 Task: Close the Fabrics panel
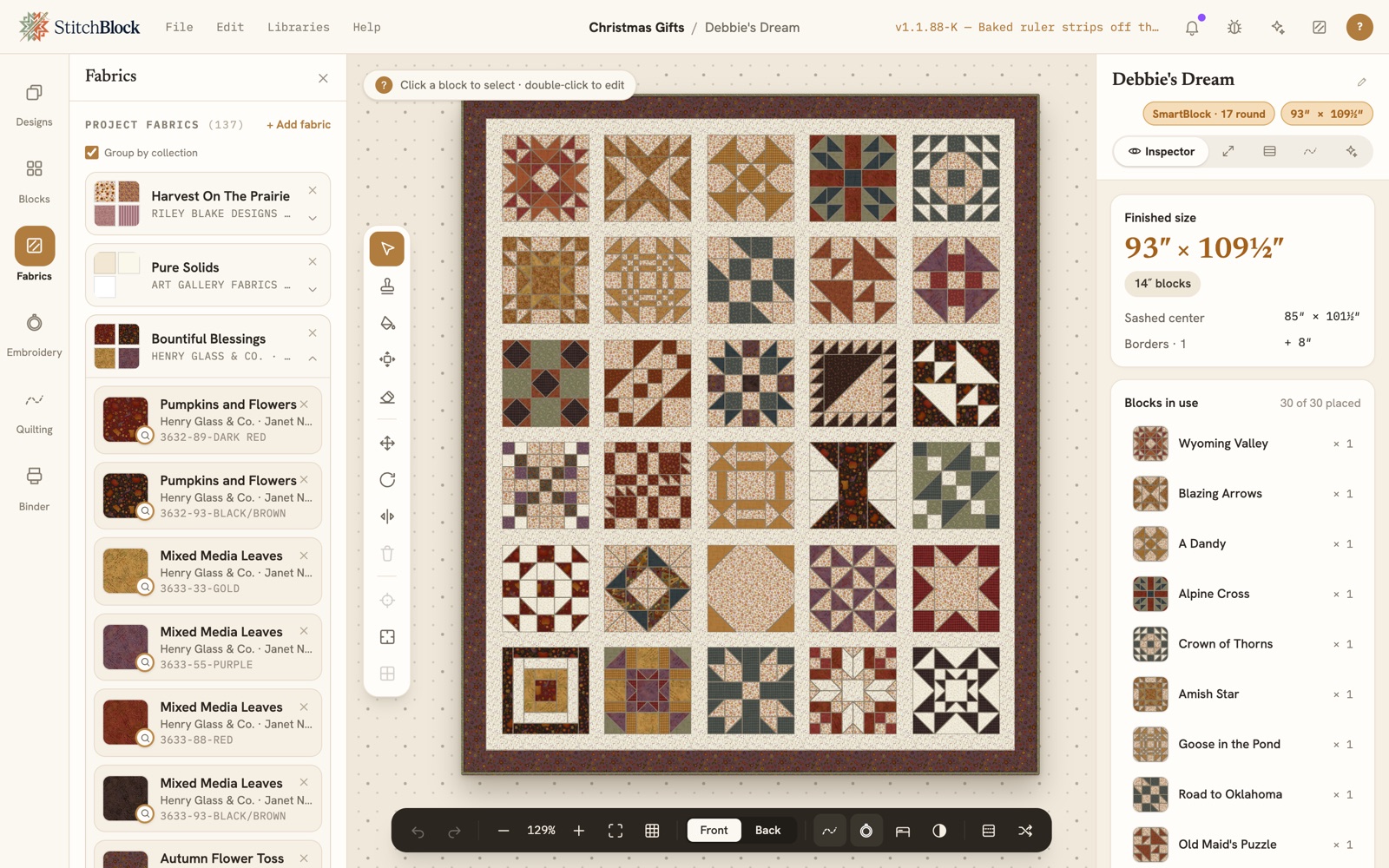323,78
